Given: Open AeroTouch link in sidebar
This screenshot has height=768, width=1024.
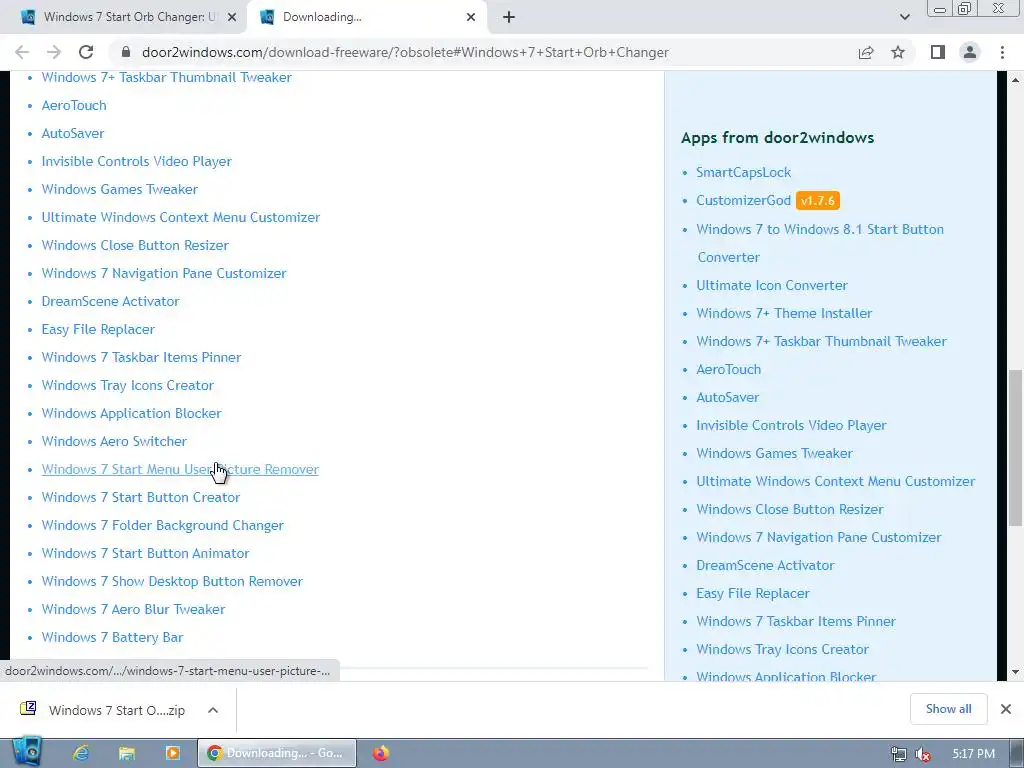Looking at the screenshot, I should [728, 369].
